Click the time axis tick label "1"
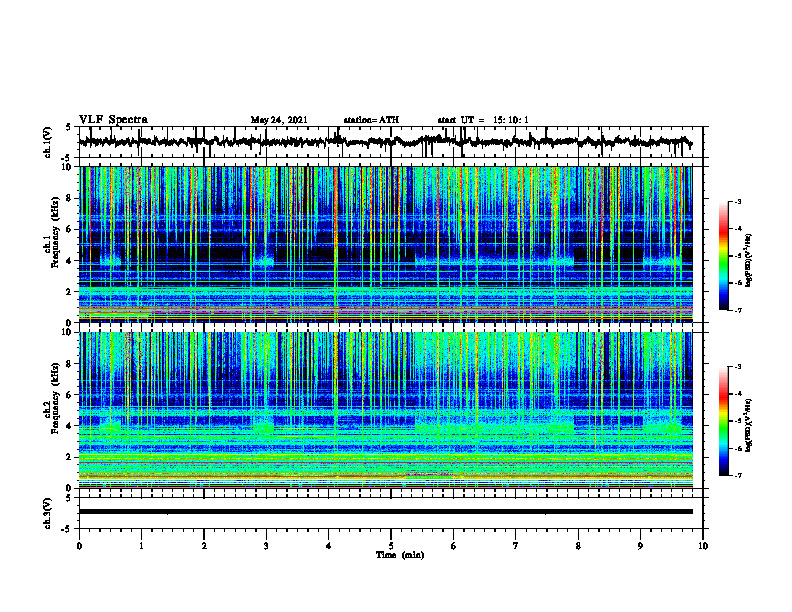This screenshot has height=612, width=792. coord(141,546)
